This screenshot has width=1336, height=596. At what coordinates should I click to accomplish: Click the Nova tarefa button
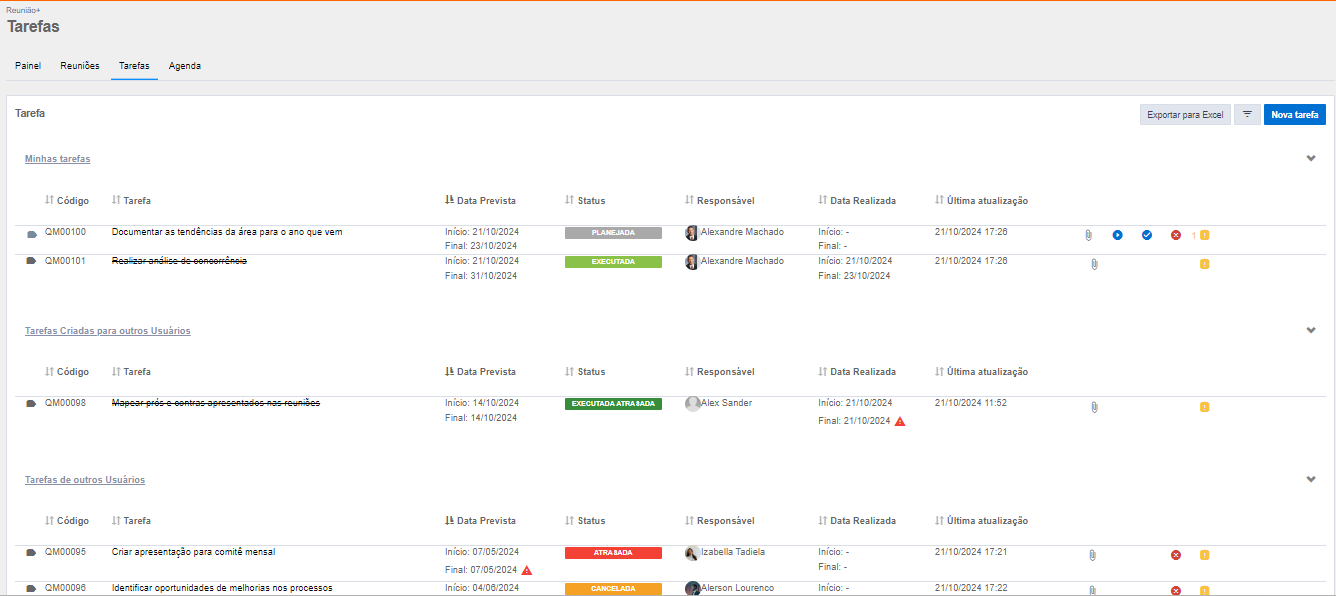1294,115
